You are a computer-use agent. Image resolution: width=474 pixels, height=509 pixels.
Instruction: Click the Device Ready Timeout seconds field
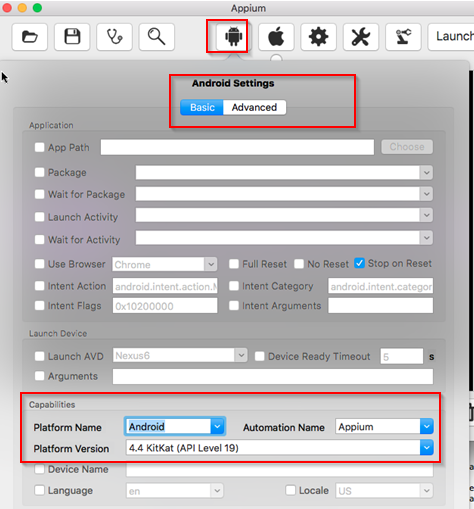(402, 356)
